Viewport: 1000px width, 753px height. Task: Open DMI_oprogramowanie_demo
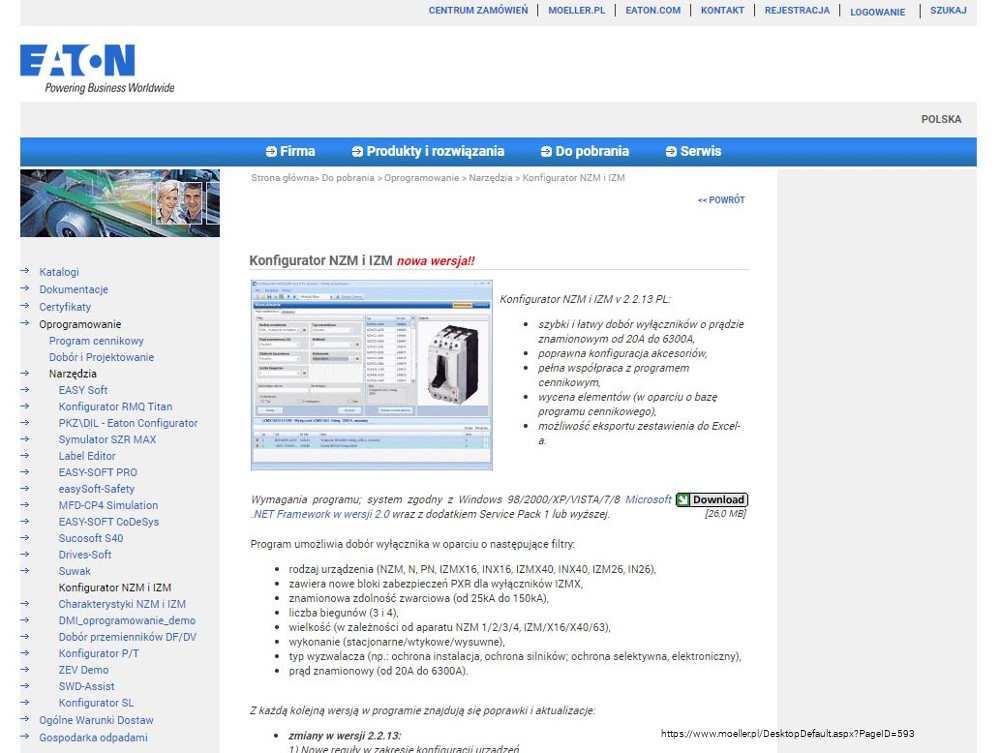click(128, 621)
